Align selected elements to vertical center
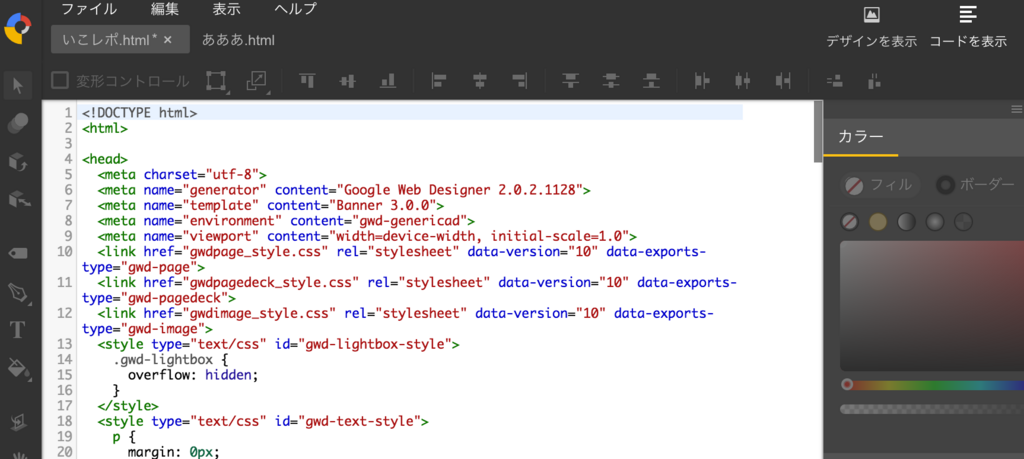 tap(347, 81)
